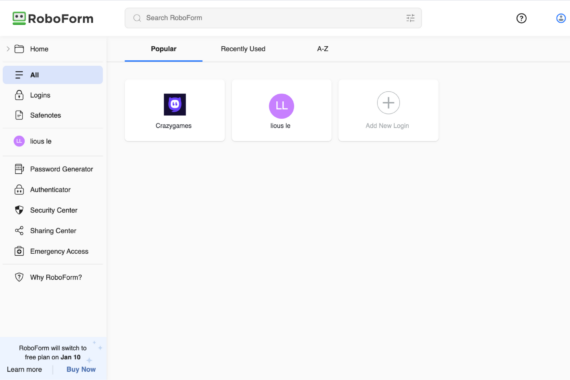Screen dimensions: 570x380
Task: Open the help question mark icon
Action: [521, 18]
